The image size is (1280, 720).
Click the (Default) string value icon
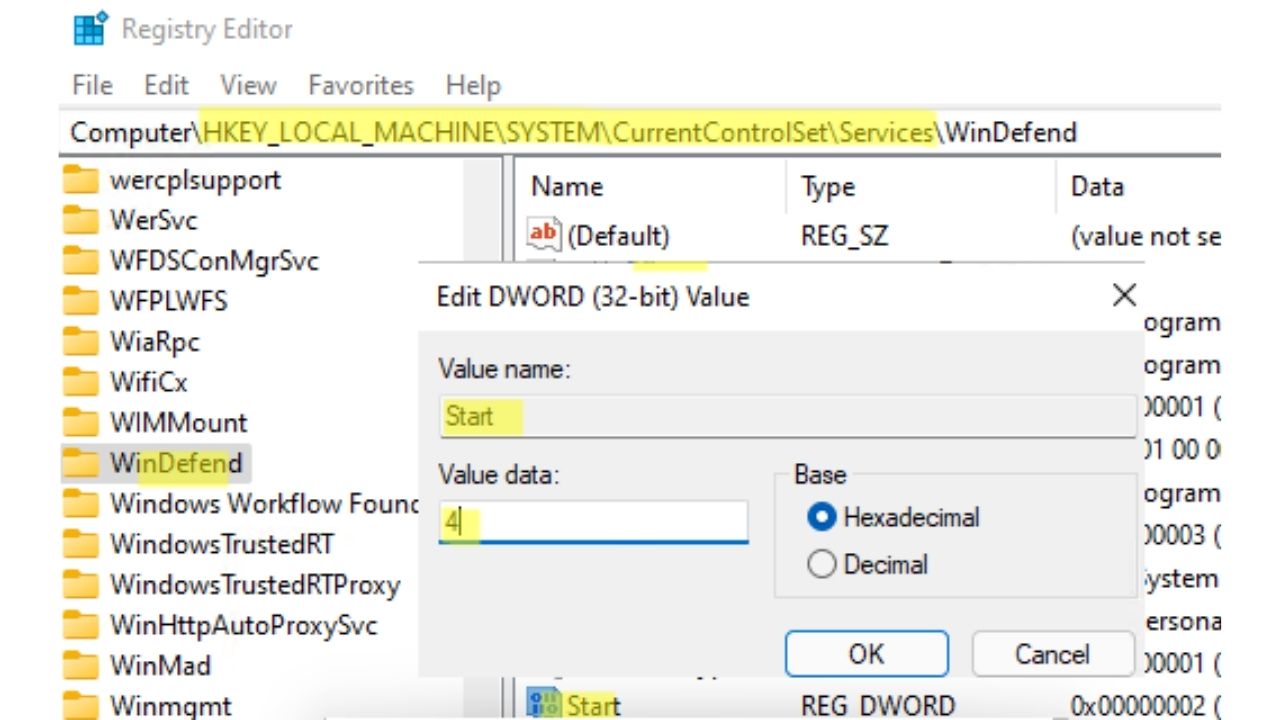click(x=544, y=236)
